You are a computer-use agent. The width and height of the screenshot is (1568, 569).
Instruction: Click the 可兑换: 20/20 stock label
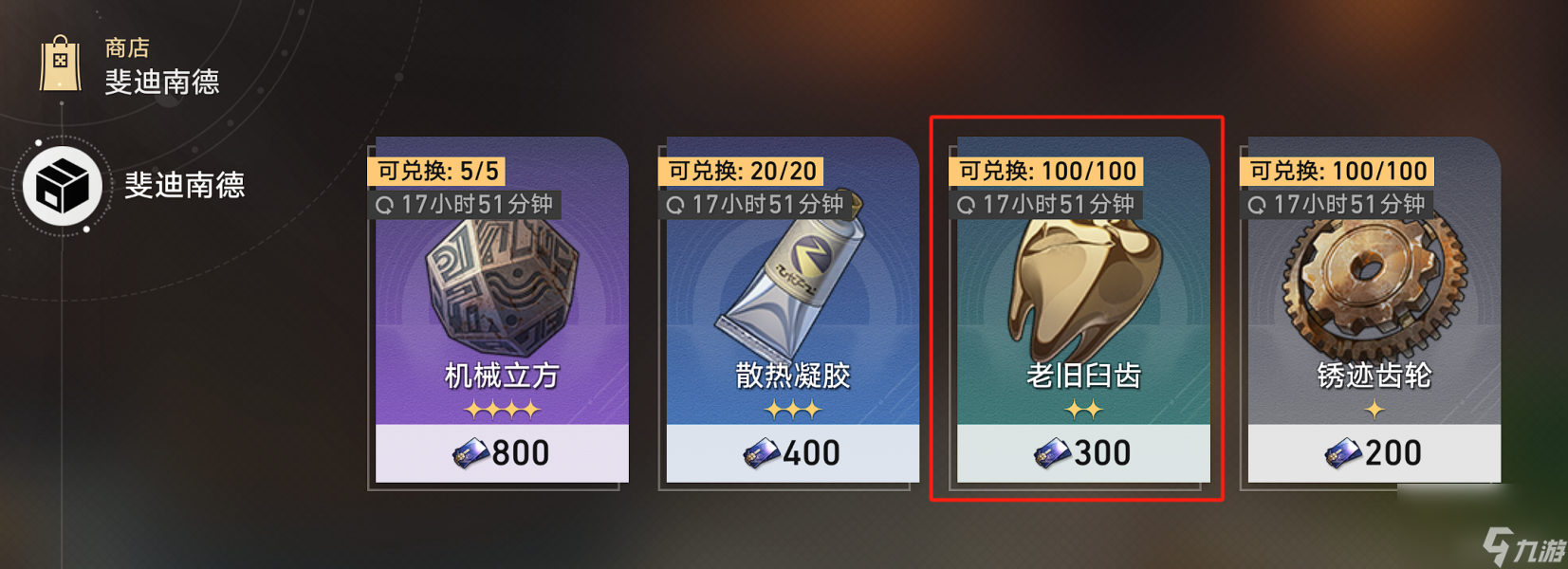(x=741, y=171)
